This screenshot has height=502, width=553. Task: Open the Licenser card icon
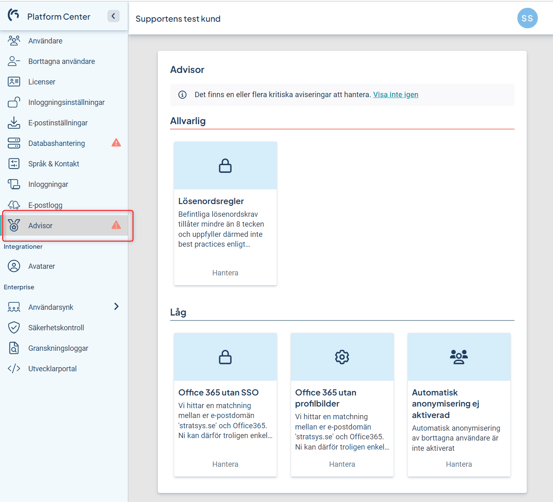tap(14, 81)
